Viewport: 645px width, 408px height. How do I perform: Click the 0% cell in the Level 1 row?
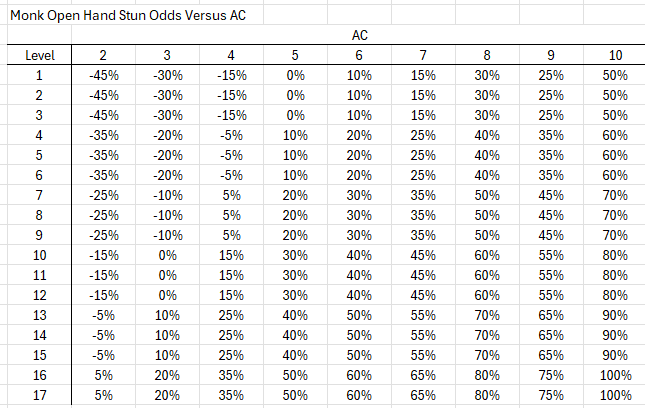[295, 75]
